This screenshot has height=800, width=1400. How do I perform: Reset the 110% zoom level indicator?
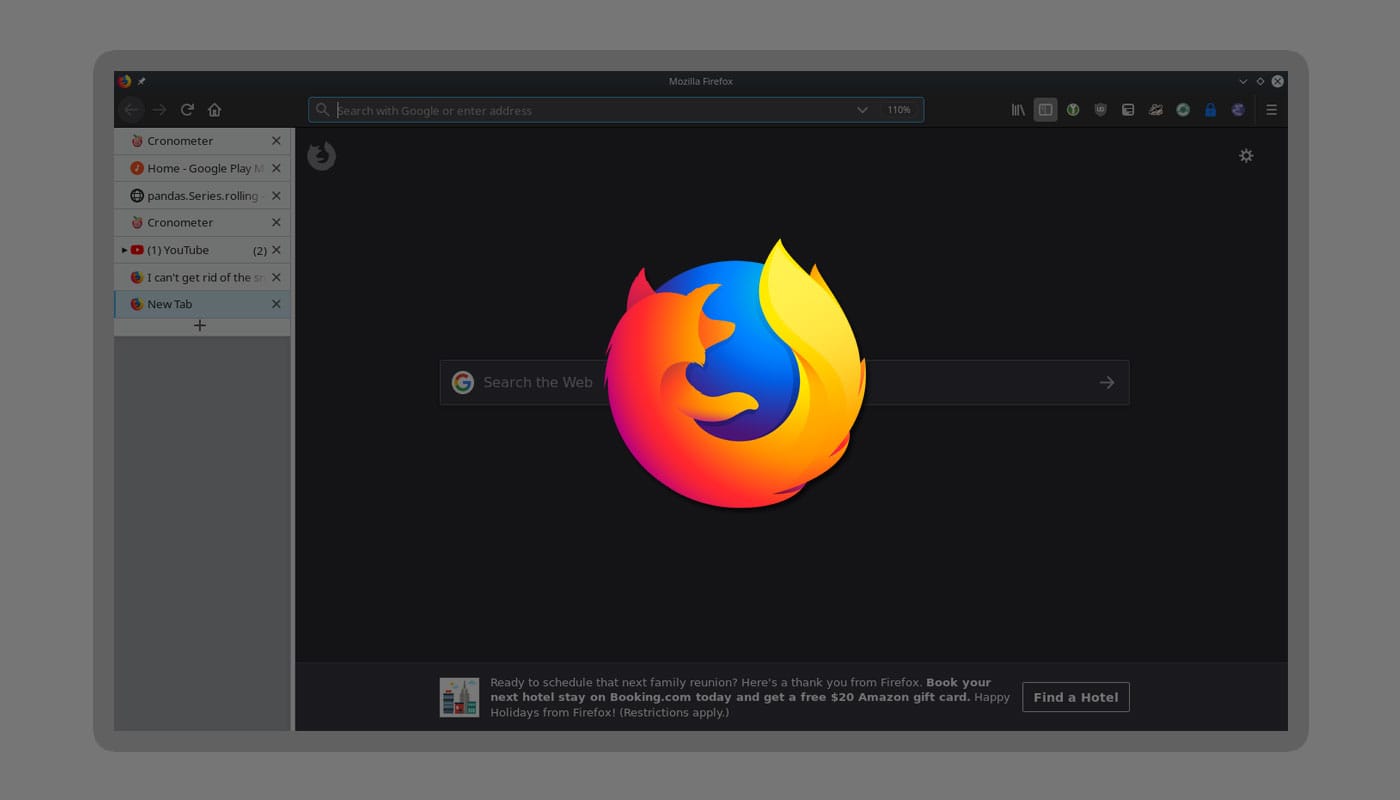click(x=899, y=110)
